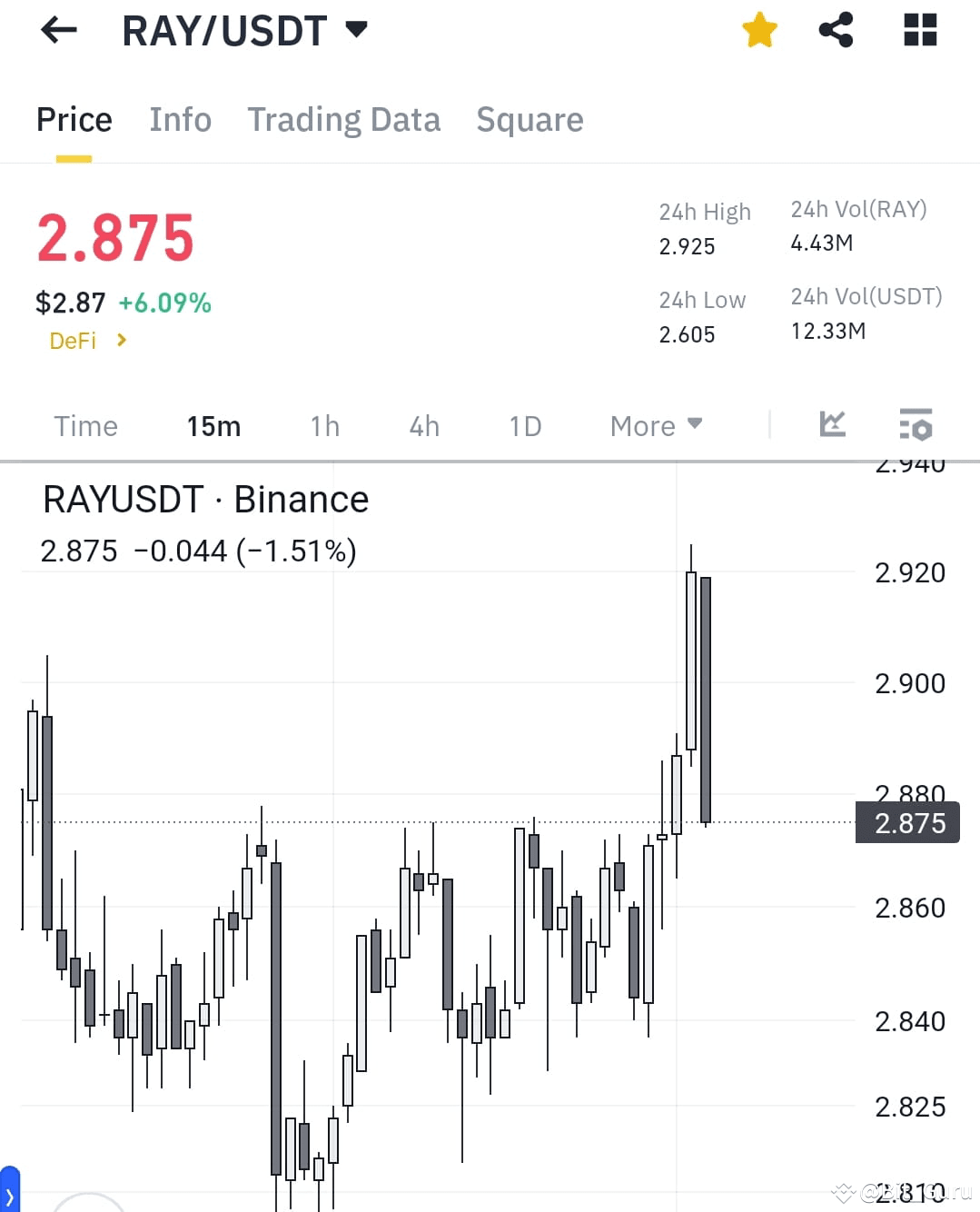980x1212 pixels.
Task: Enable the 4h timeframe
Action: (423, 425)
